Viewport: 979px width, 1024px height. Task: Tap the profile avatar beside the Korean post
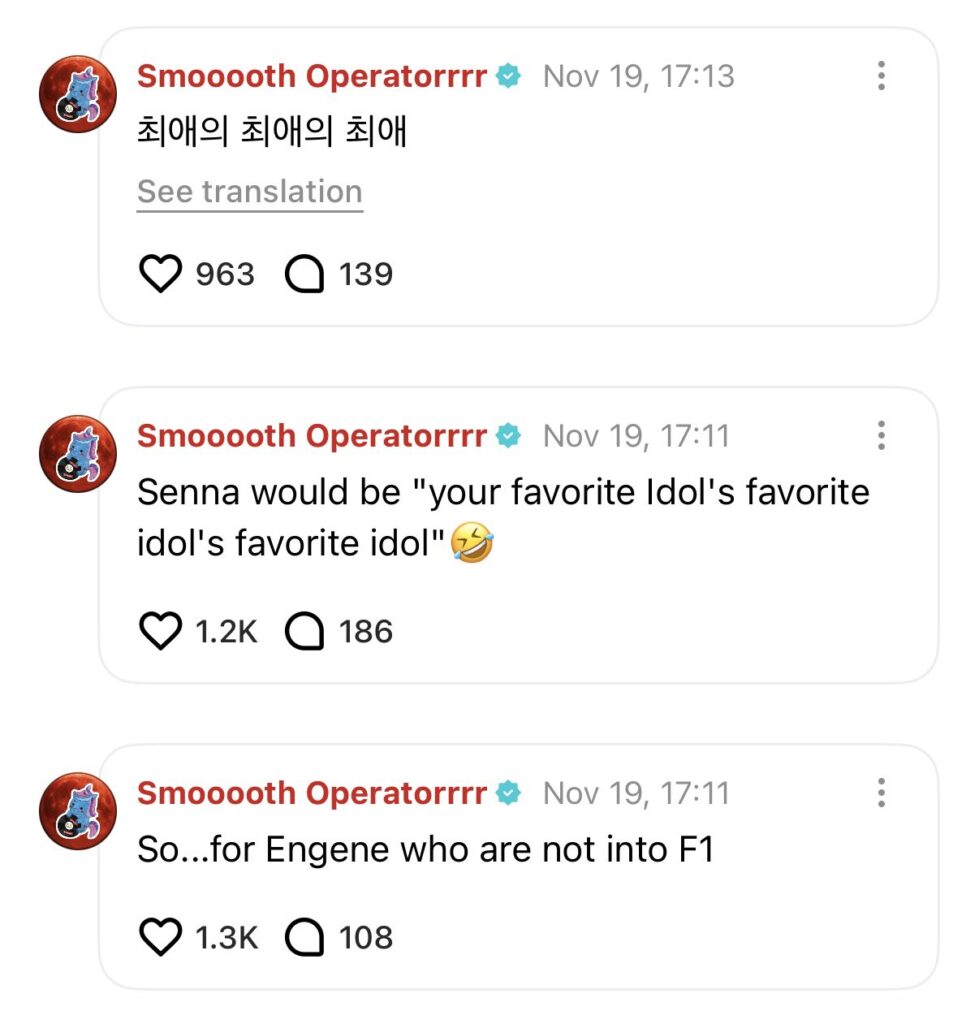(x=78, y=94)
